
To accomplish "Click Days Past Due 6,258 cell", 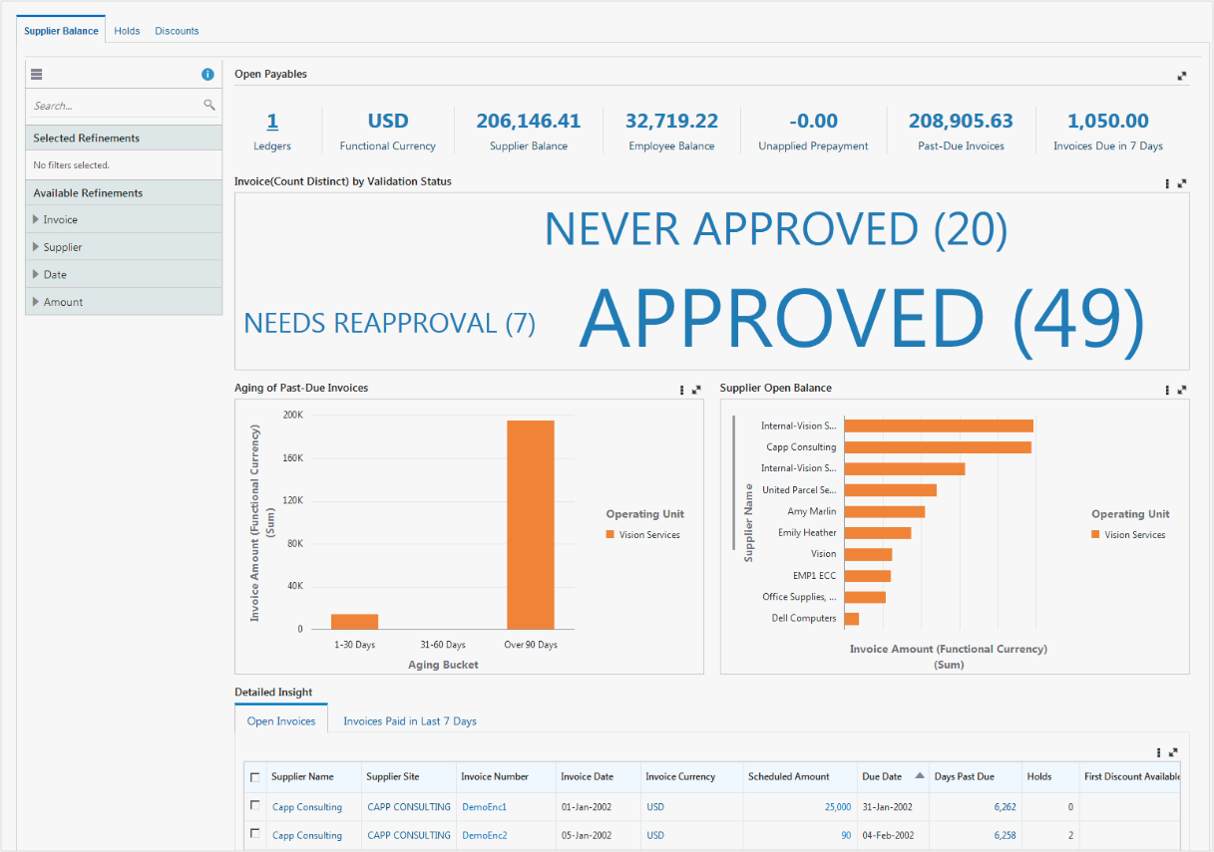I will [1005, 835].
